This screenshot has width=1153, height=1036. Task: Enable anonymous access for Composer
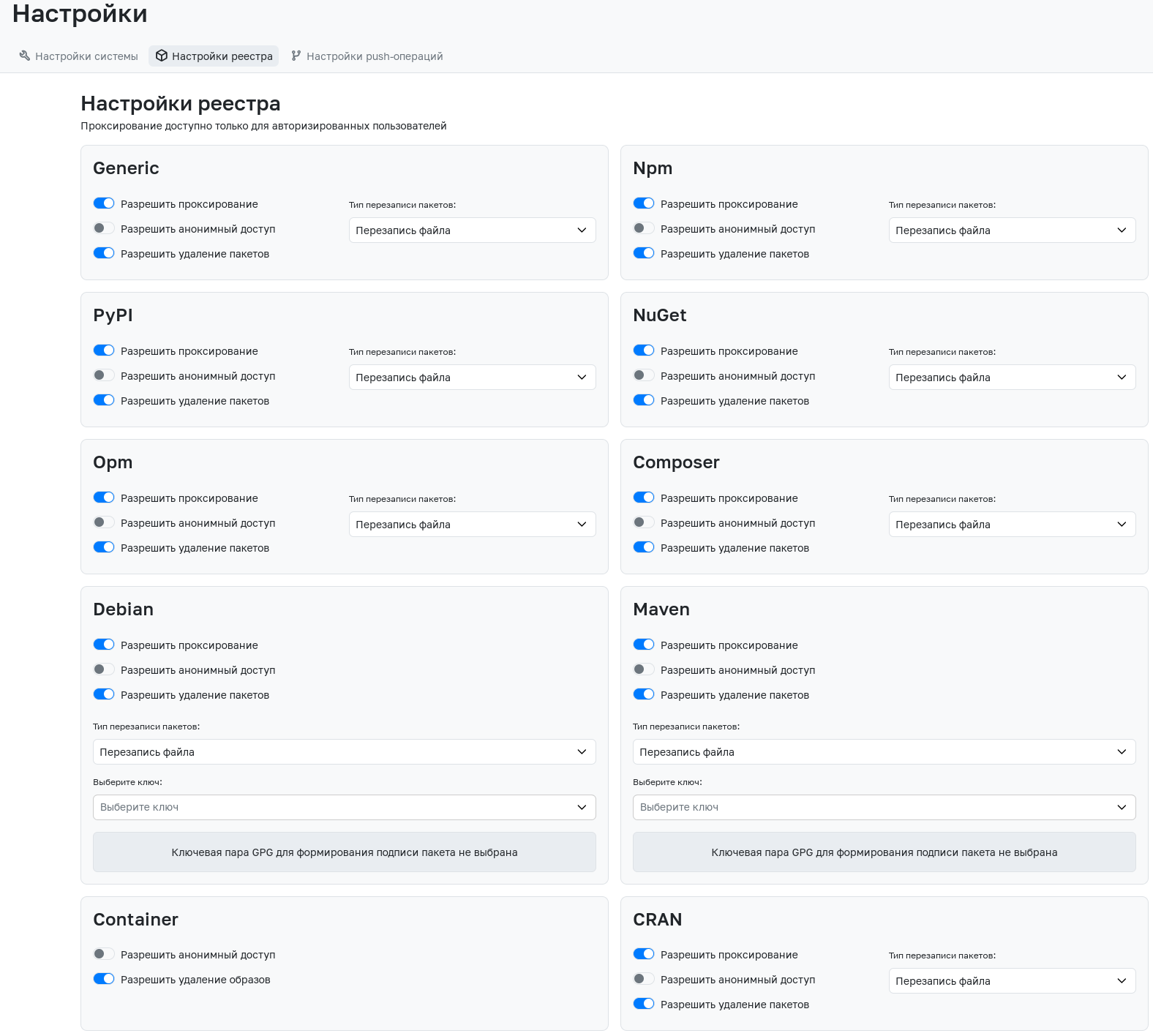pyautogui.click(x=644, y=522)
